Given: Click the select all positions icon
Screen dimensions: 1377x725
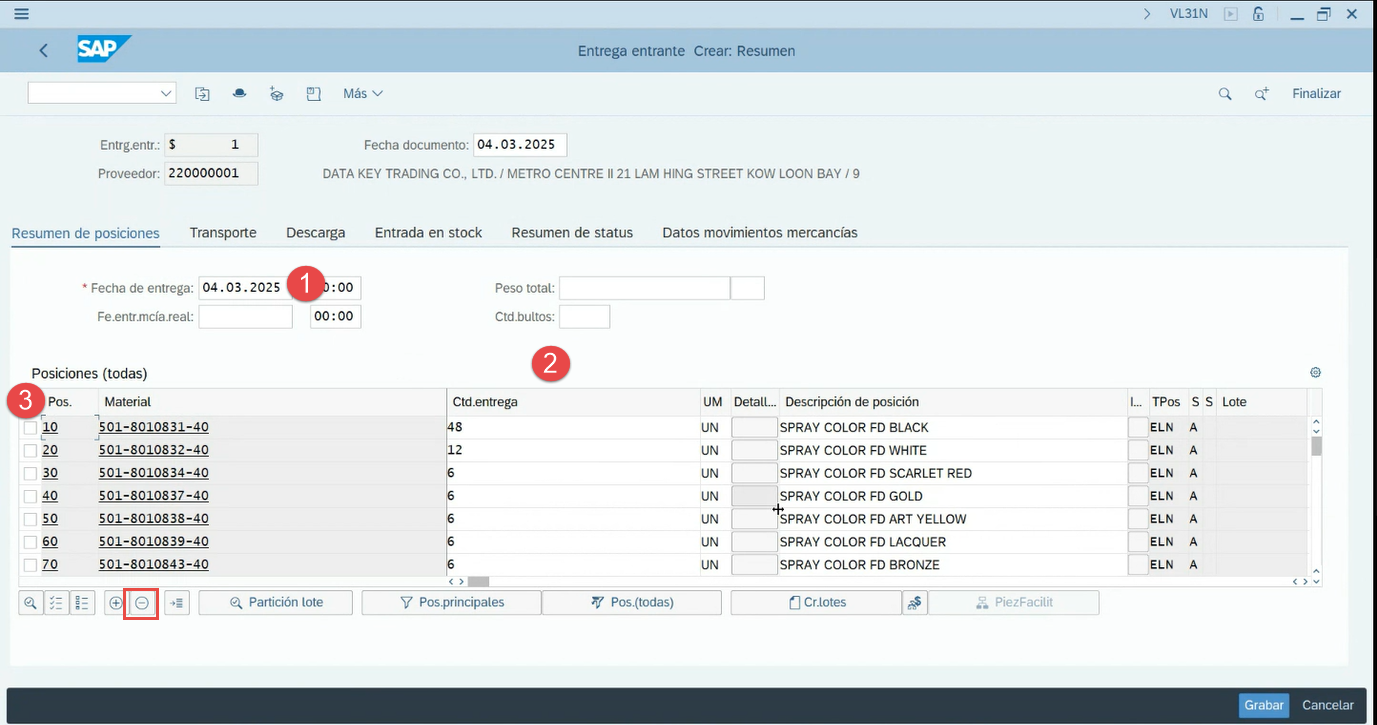Looking at the screenshot, I should 57,603.
